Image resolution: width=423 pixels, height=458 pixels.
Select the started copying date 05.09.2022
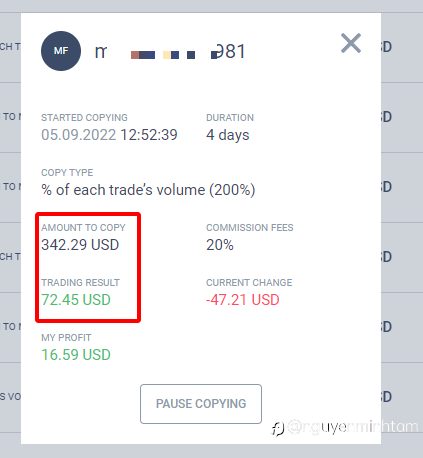[78, 135]
